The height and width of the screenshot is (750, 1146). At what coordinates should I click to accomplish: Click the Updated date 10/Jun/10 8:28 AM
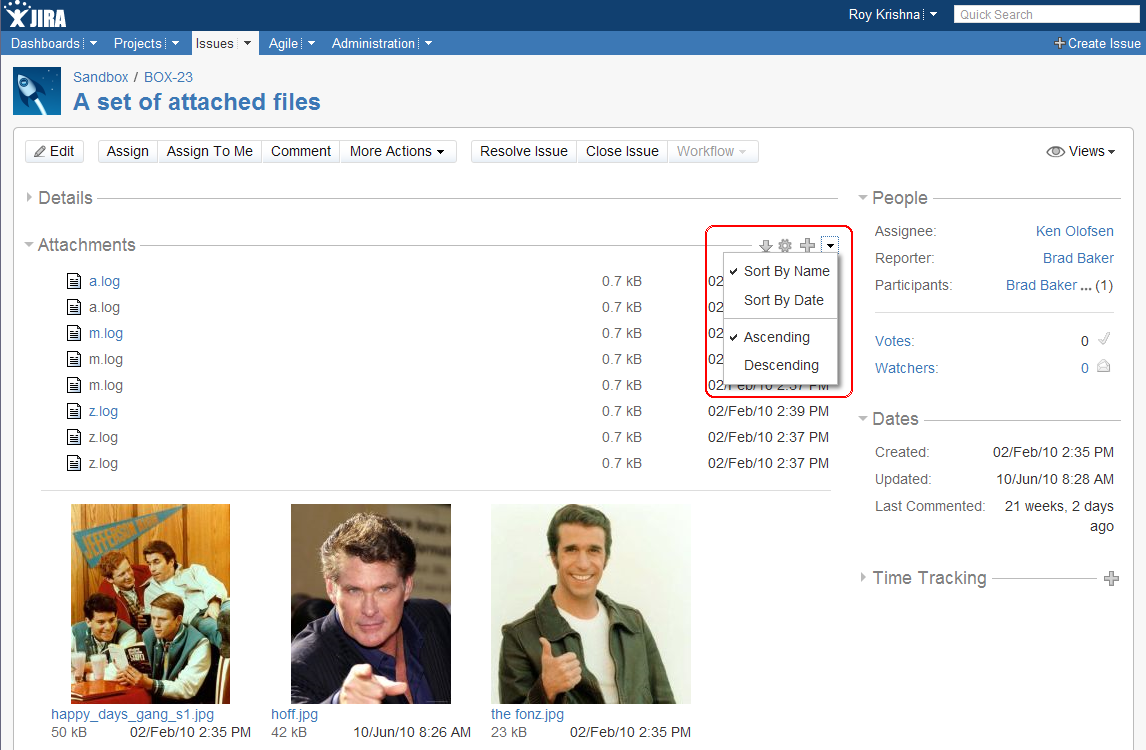tap(1055, 479)
